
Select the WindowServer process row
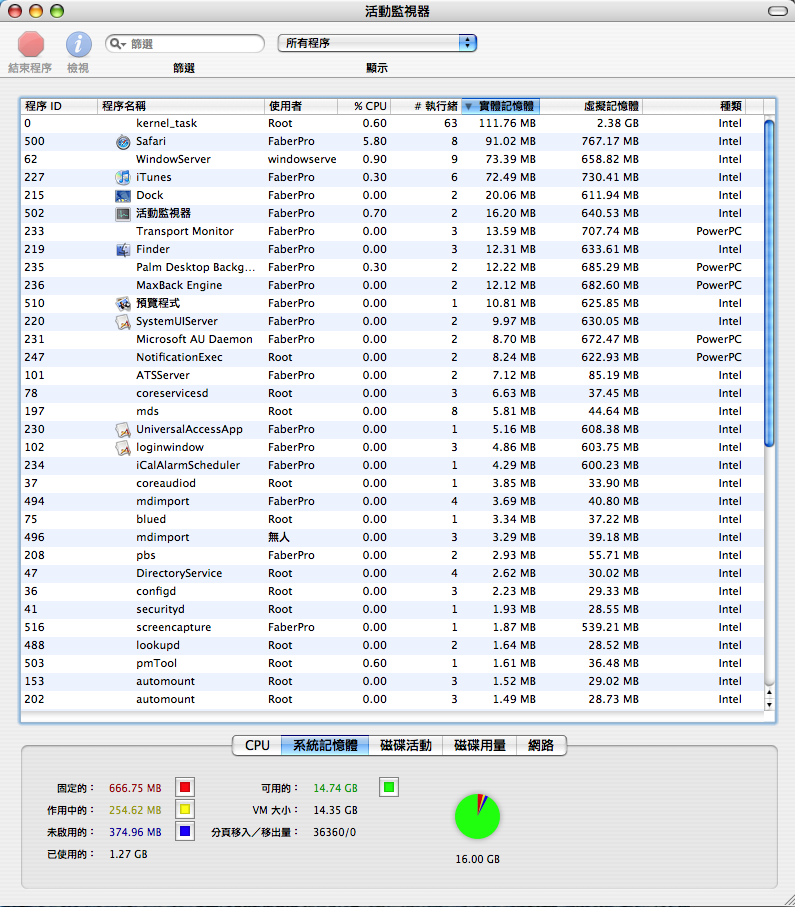coord(392,159)
